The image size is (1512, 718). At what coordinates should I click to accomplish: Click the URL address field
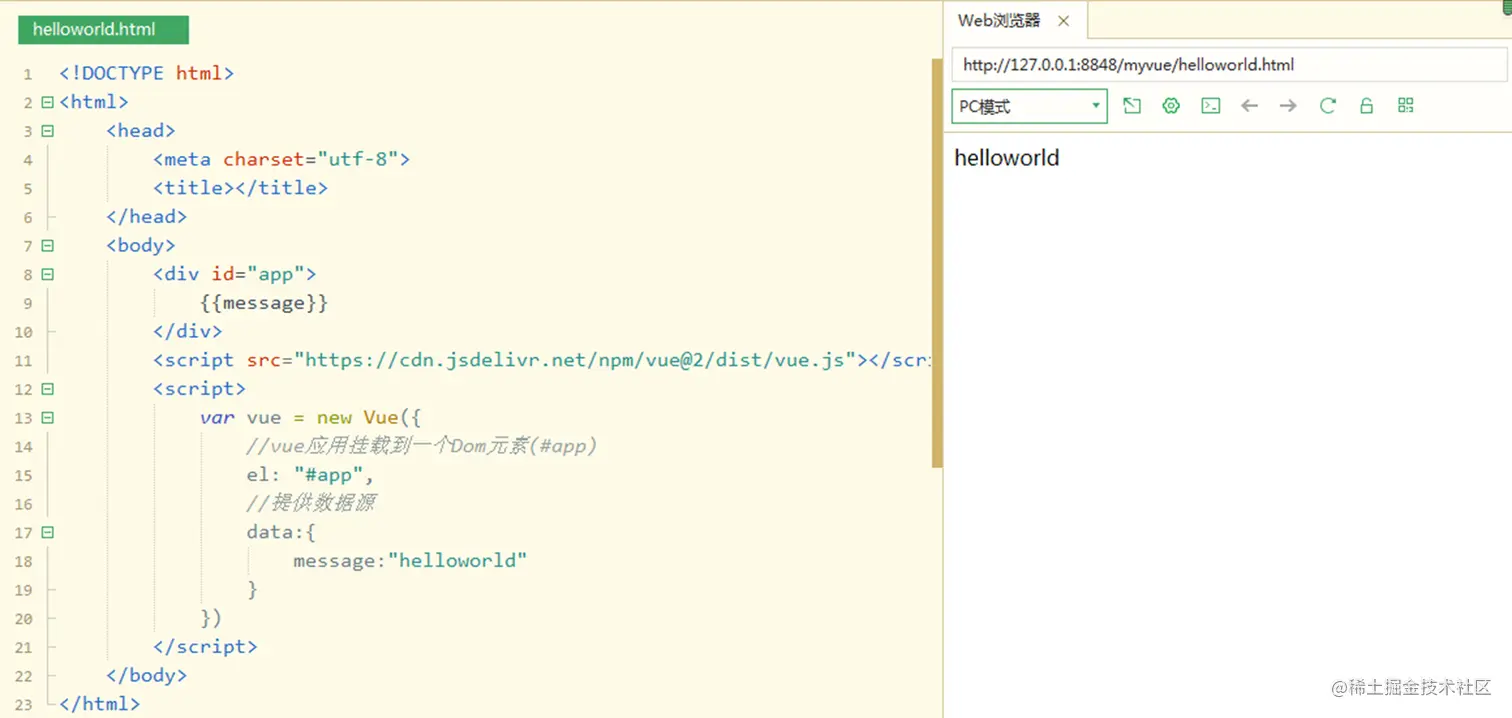point(1229,65)
